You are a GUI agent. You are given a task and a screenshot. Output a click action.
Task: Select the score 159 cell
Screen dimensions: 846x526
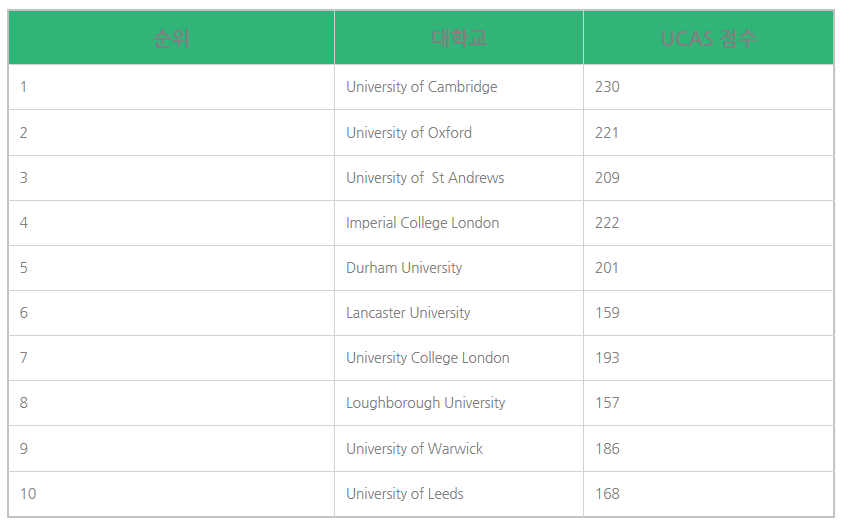pos(708,313)
